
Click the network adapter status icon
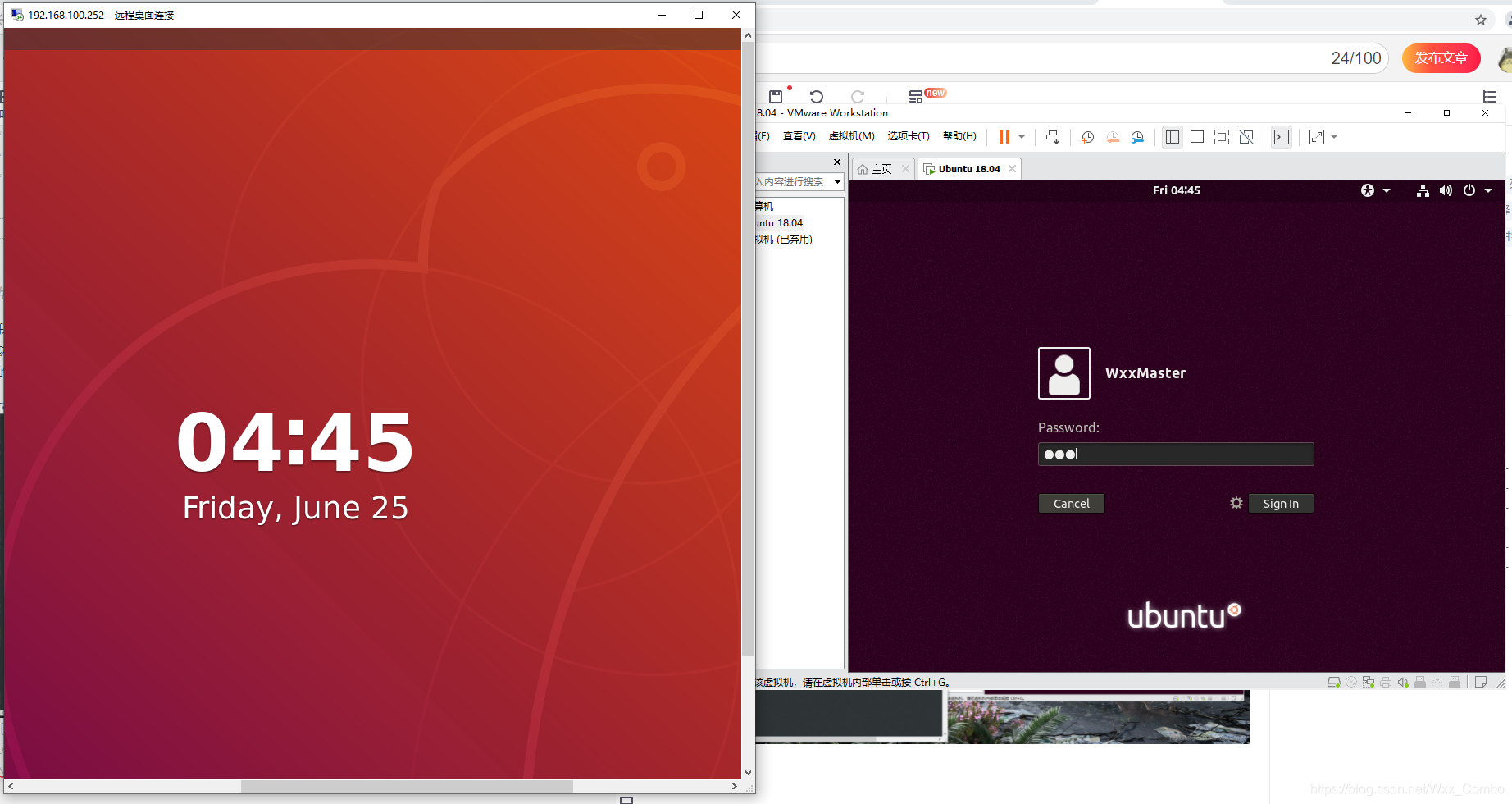point(1369,682)
